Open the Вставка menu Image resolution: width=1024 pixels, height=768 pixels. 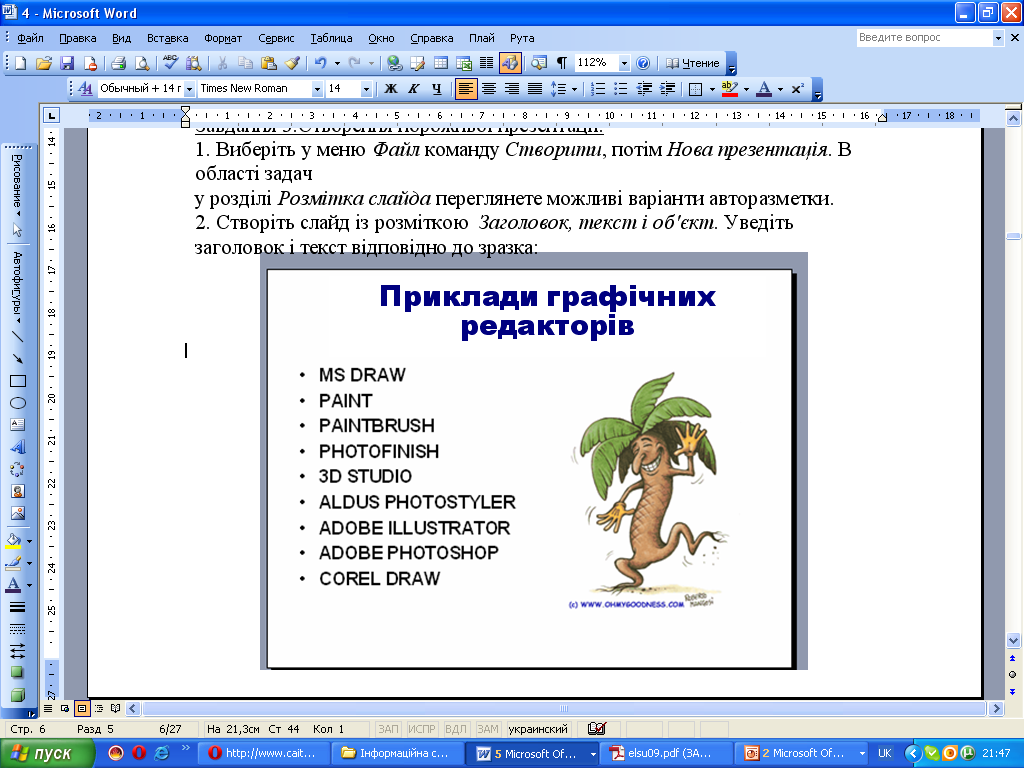pyautogui.click(x=167, y=38)
